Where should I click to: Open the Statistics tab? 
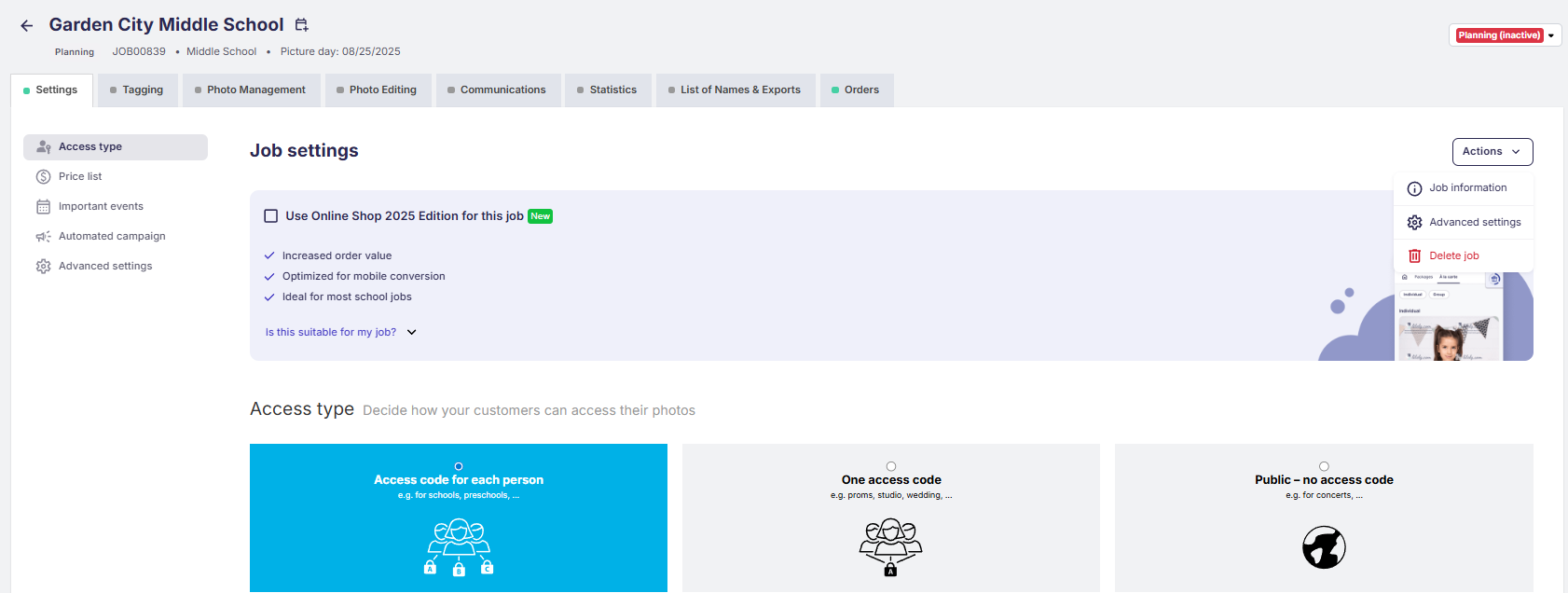point(608,90)
